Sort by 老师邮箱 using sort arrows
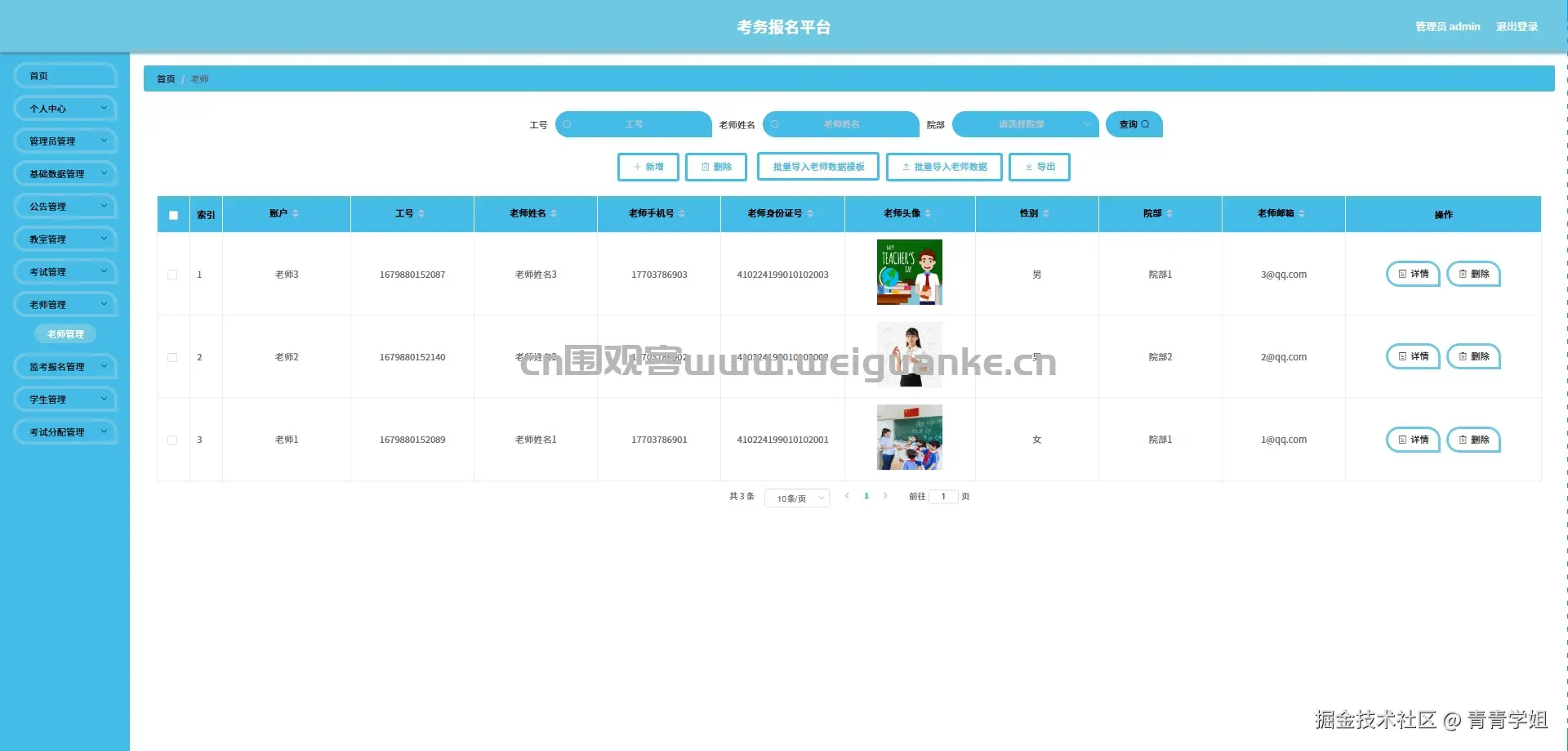 pos(1302,213)
